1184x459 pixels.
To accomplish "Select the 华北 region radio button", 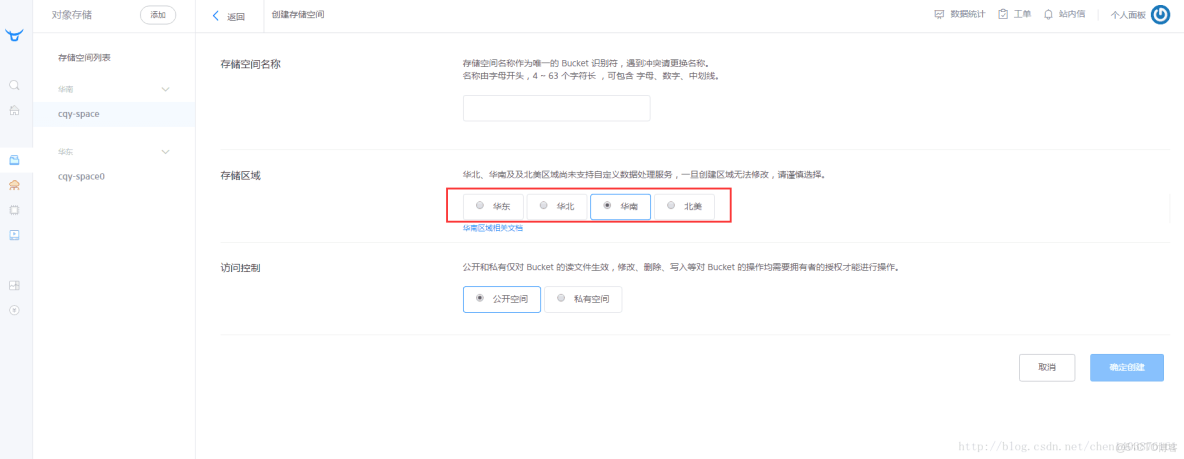I will click(x=544, y=205).
